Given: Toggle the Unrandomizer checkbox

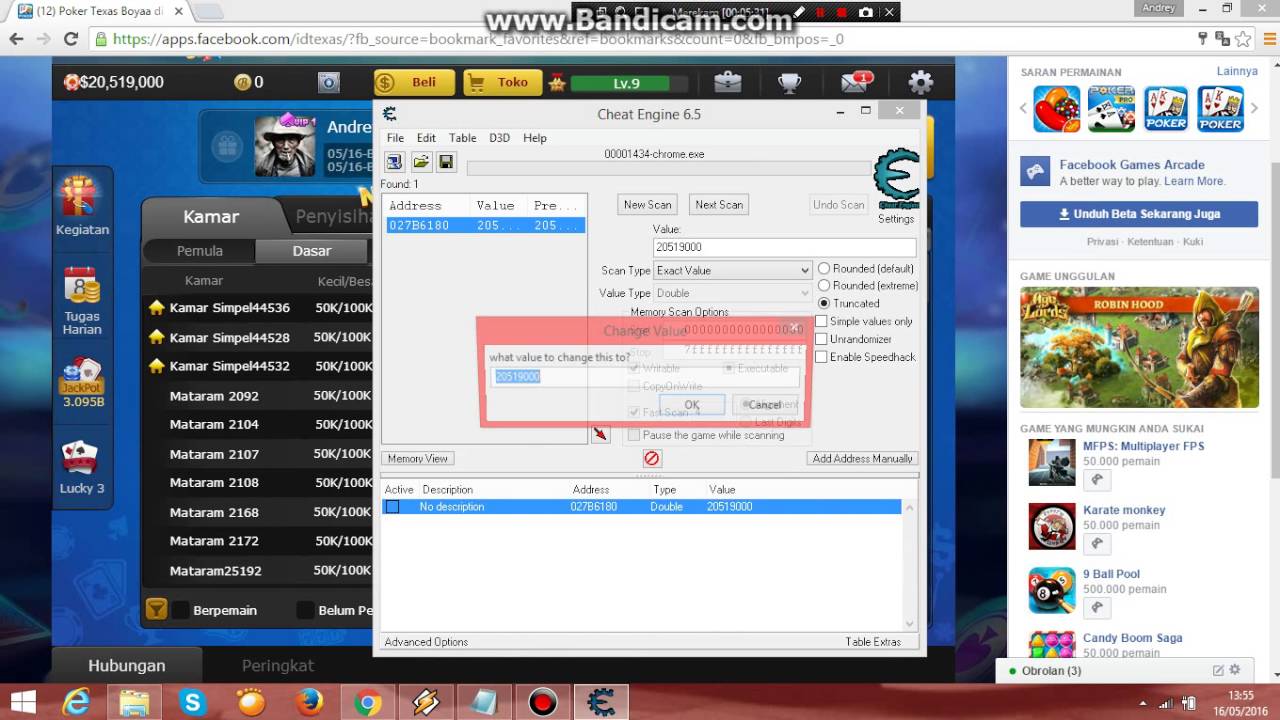Looking at the screenshot, I should point(821,339).
